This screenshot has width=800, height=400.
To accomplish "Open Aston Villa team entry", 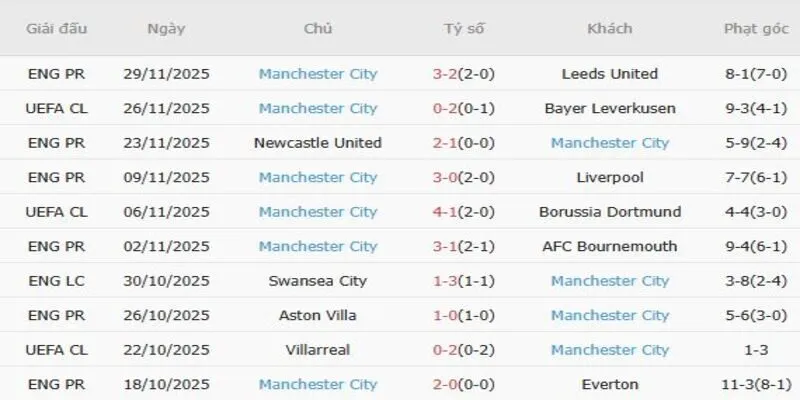I will pyautogui.click(x=318, y=315).
